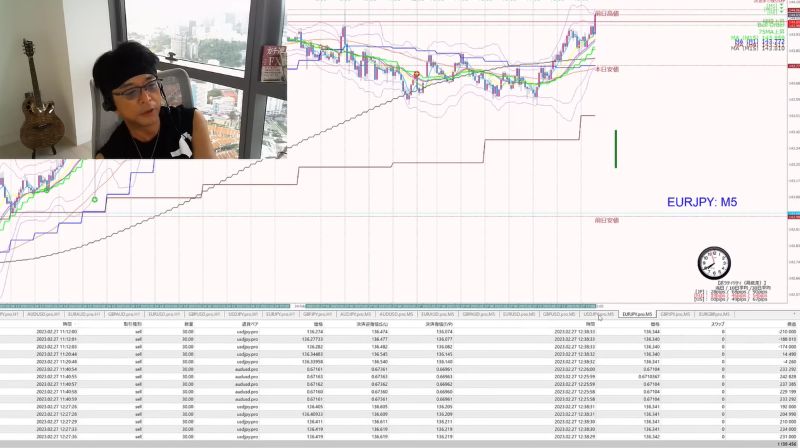
Task: Click the analog clock icon on chart
Action: pyautogui.click(x=714, y=263)
